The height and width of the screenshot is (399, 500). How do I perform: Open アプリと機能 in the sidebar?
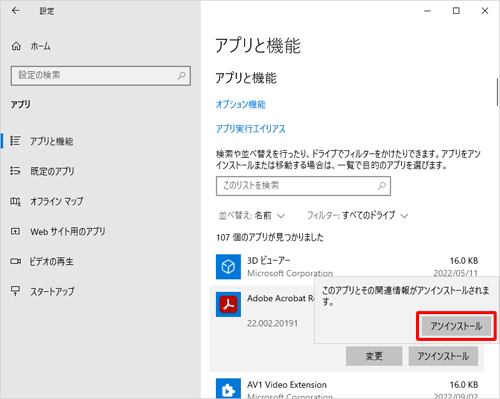[x=52, y=141]
